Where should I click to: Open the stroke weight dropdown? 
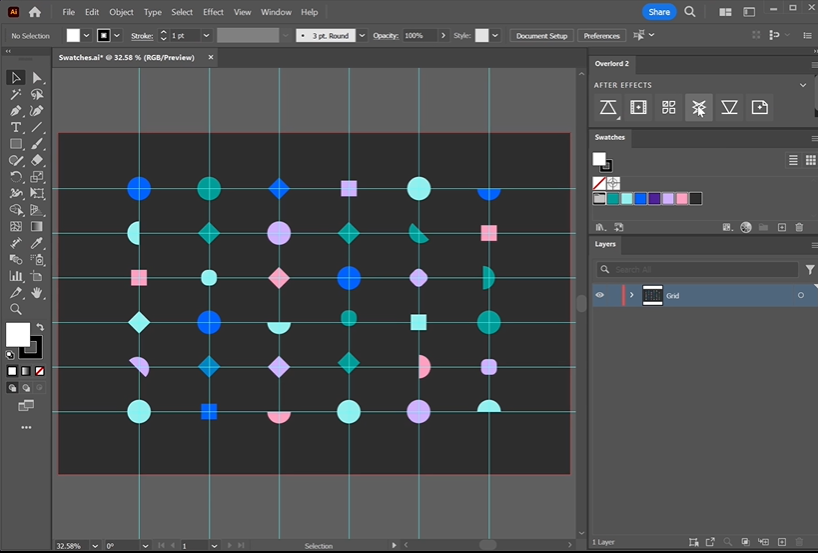(x=206, y=36)
